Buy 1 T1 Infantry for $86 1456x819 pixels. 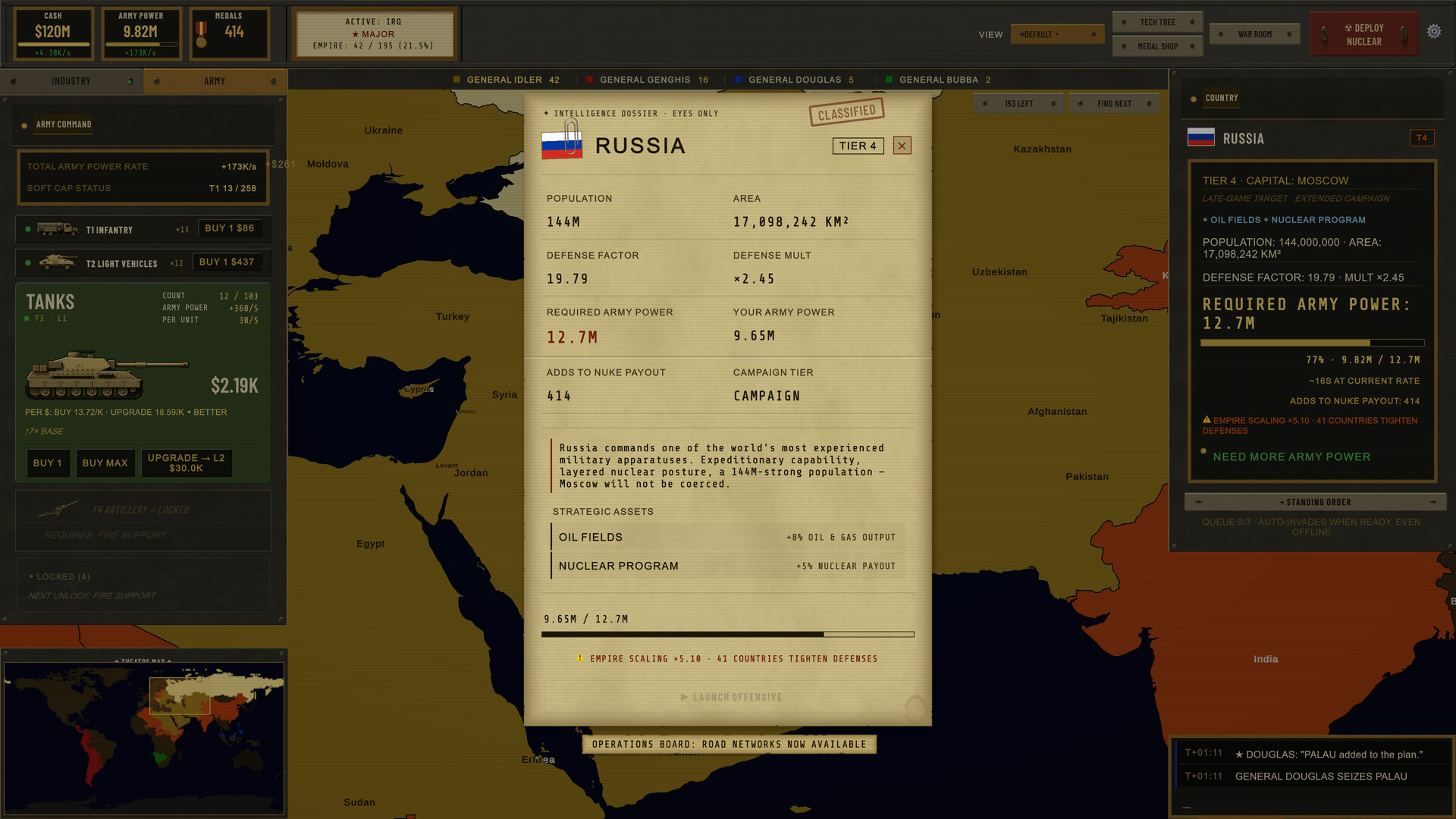click(x=230, y=228)
